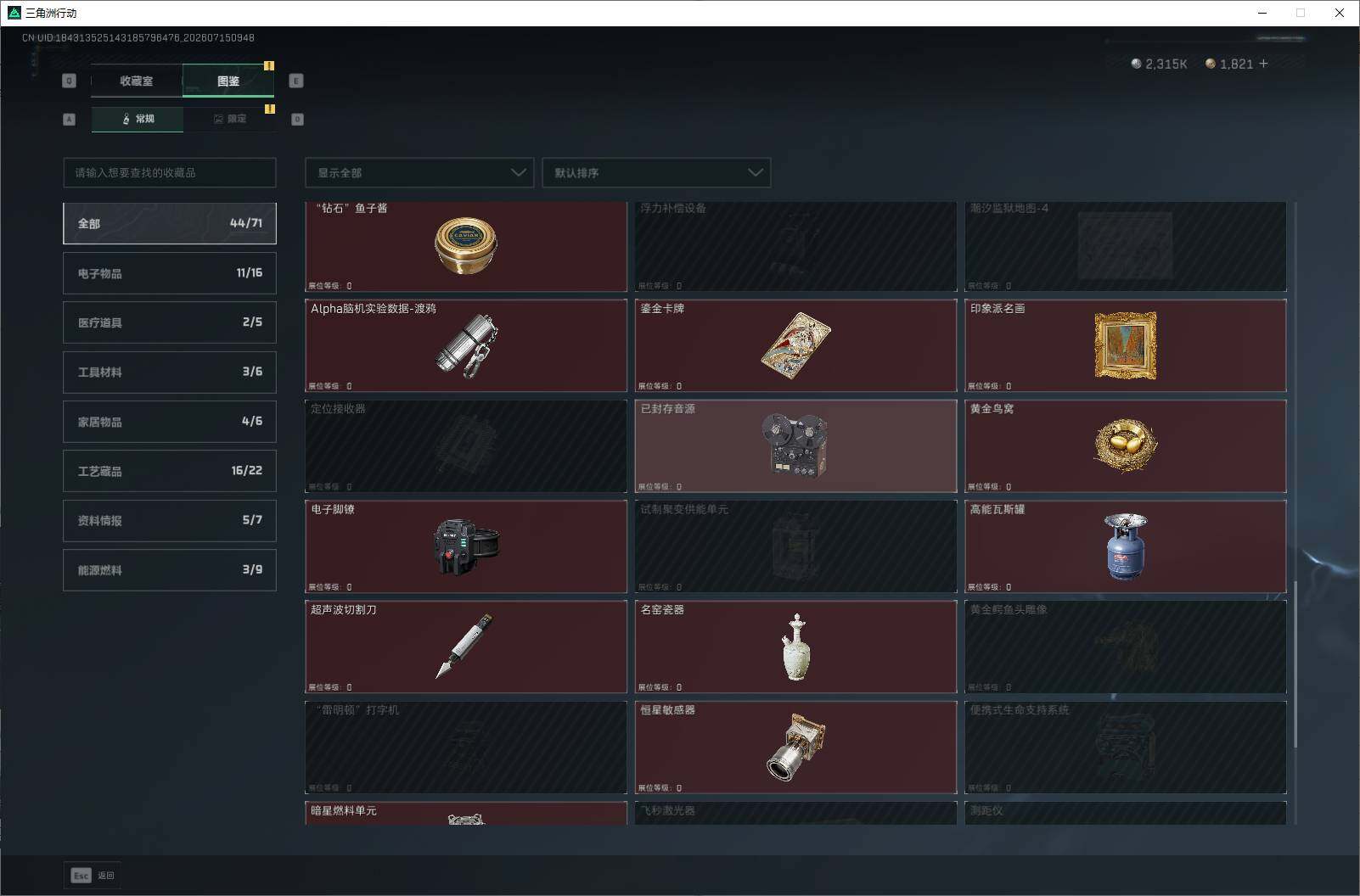1360x896 pixels.
Task: Click the plus icon to add currency
Action: point(1263,64)
